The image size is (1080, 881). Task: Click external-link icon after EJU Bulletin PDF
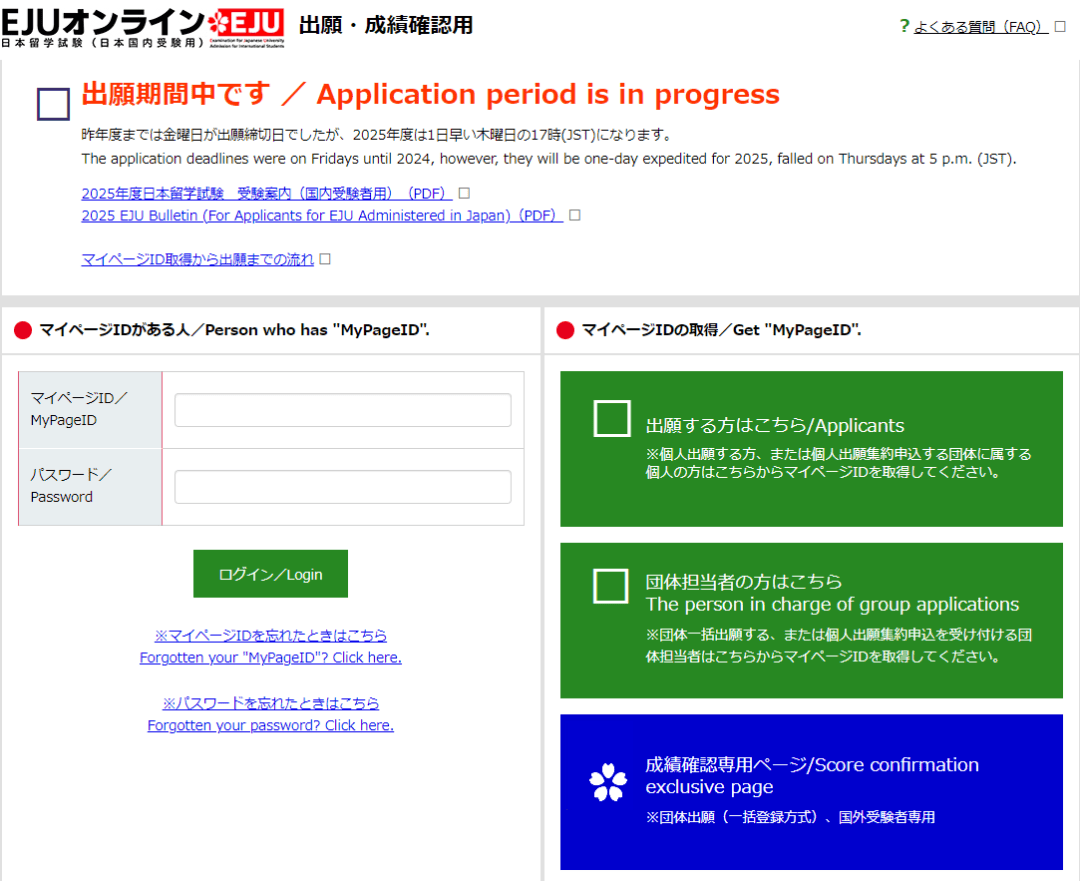(x=574, y=215)
